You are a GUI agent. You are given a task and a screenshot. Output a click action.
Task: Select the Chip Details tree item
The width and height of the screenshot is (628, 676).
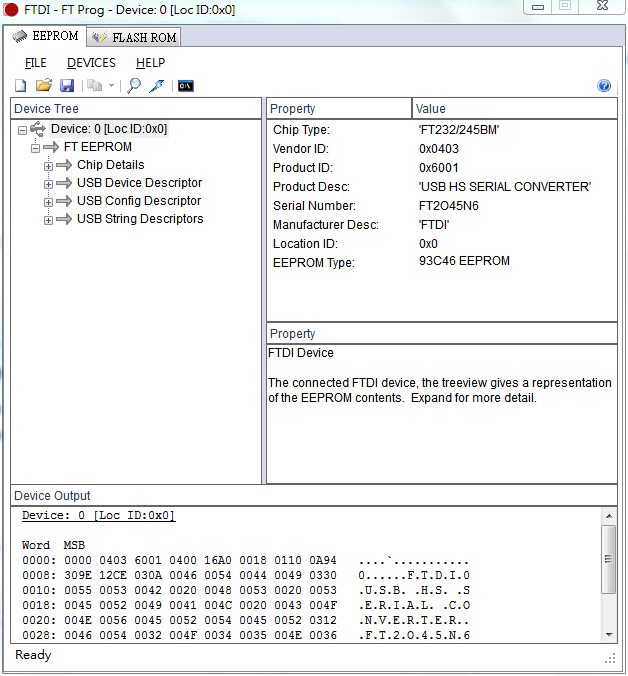[x=111, y=165]
